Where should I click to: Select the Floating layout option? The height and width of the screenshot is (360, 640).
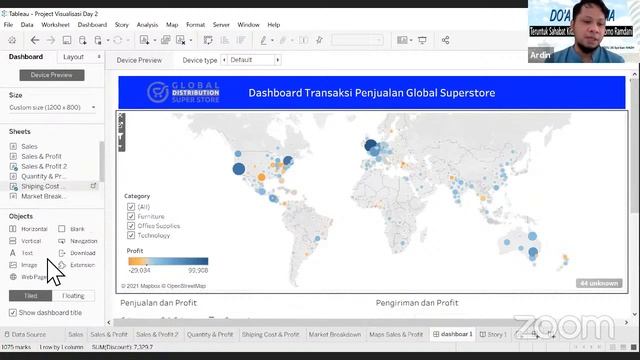click(73, 296)
